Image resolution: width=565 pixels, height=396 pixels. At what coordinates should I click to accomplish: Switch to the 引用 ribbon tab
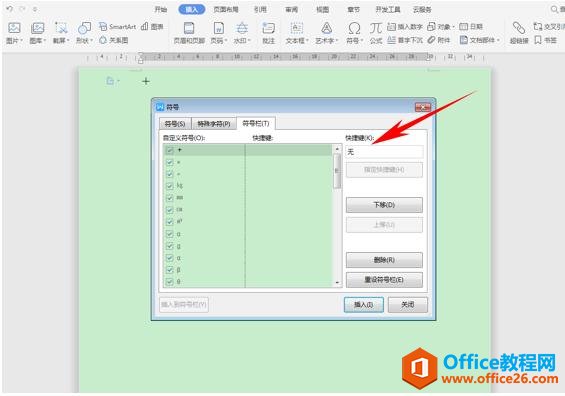tap(260, 9)
